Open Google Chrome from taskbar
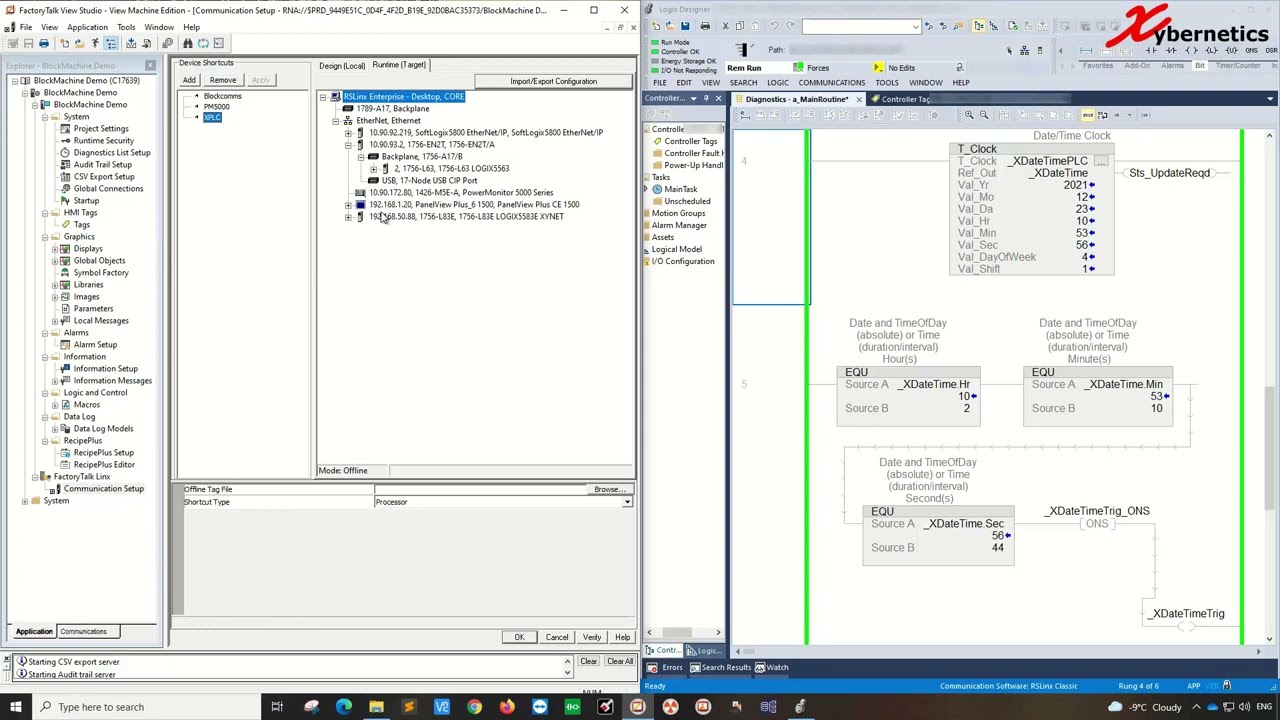Viewport: 1280px width, 720px height. click(x=474, y=707)
